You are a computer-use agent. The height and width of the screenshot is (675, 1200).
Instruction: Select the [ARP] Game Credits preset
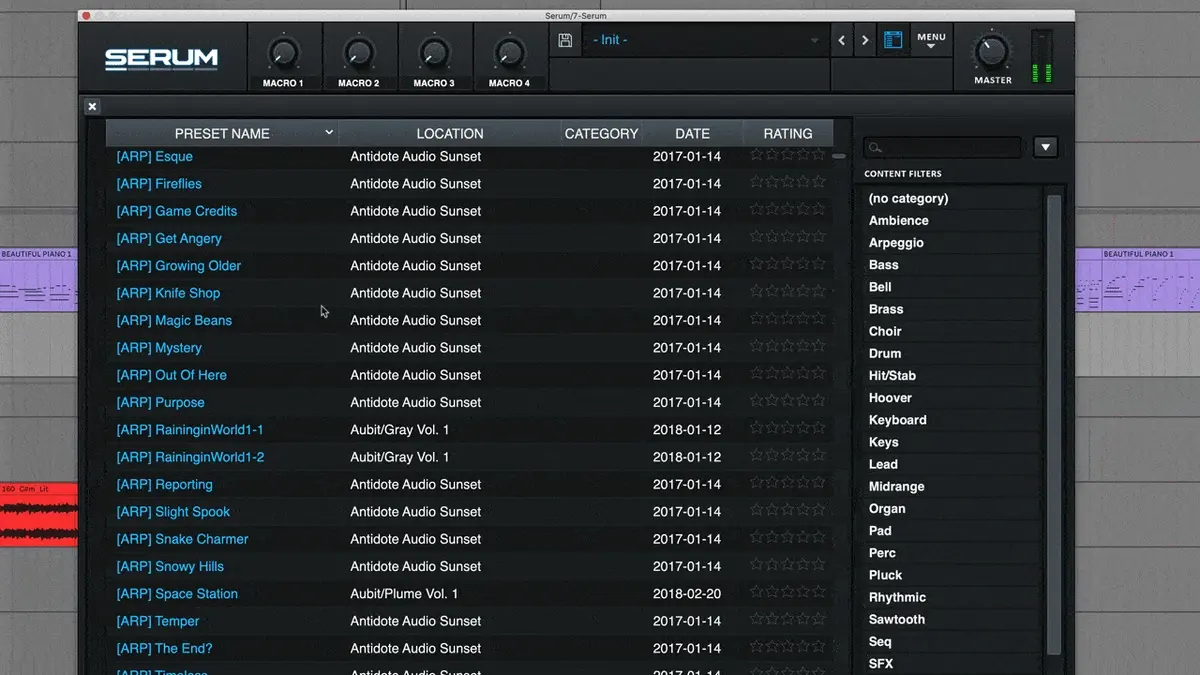point(177,211)
